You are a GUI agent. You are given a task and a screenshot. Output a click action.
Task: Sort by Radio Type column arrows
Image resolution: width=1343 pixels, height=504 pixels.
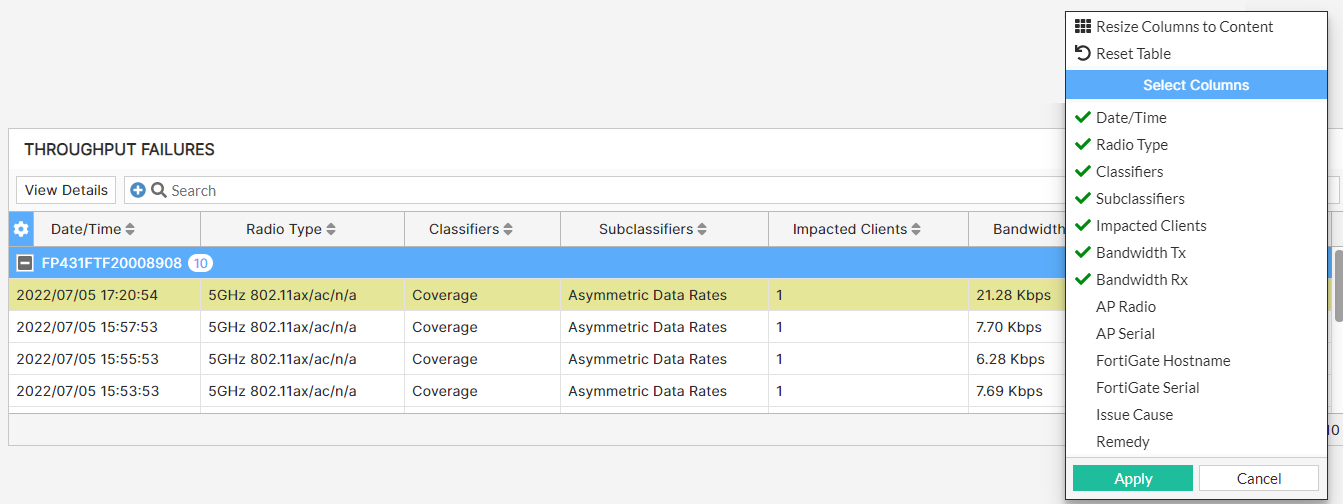point(331,229)
